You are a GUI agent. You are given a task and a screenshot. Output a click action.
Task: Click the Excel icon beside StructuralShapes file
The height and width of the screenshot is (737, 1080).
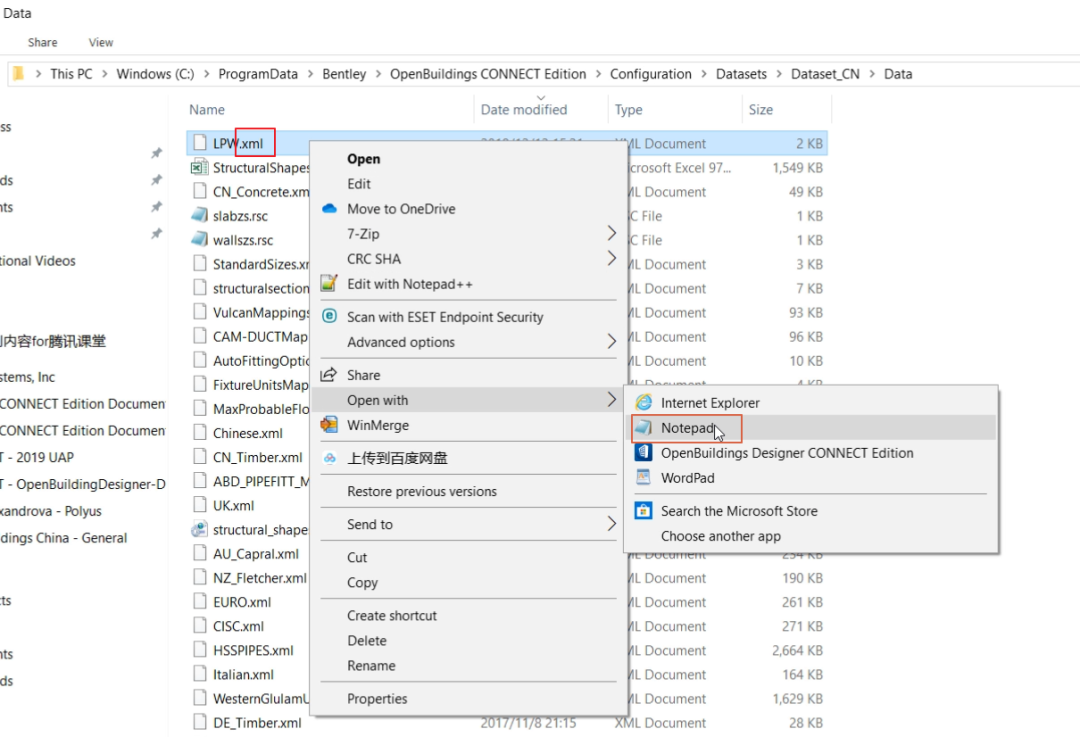coord(199,167)
